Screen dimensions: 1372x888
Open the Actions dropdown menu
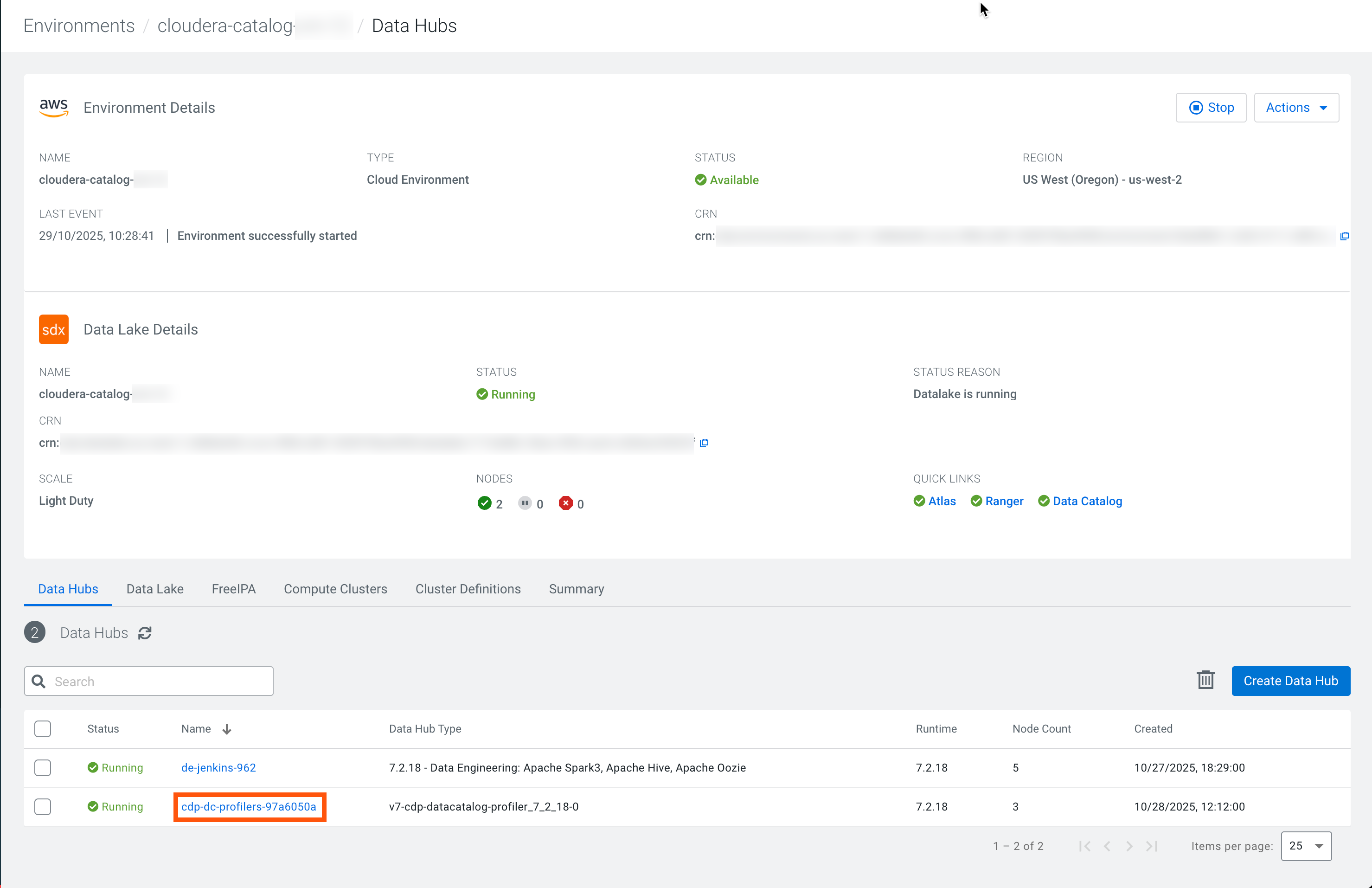[x=1296, y=108]
